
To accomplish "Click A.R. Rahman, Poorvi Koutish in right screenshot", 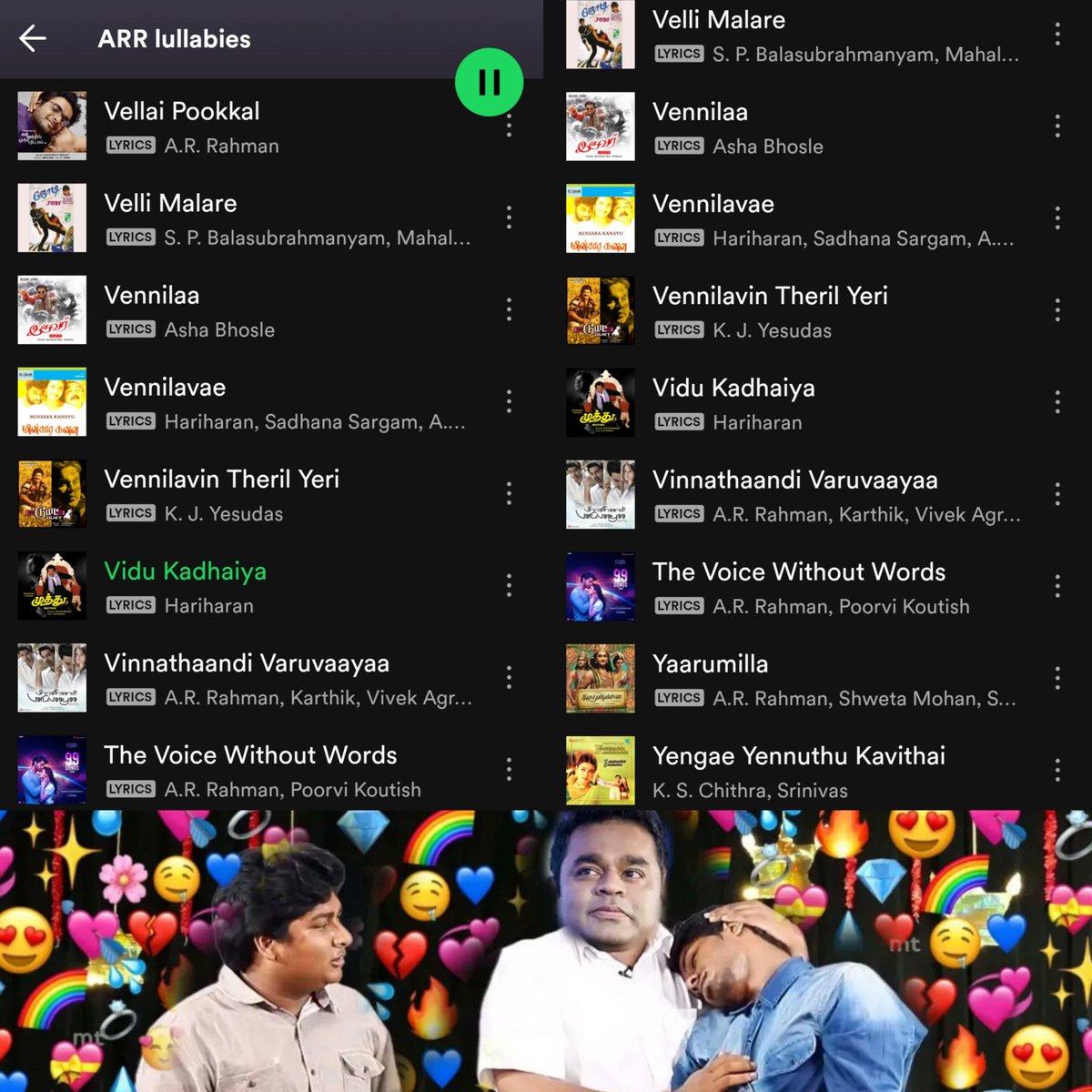I will pyautogui.click(x=841, y=606).
